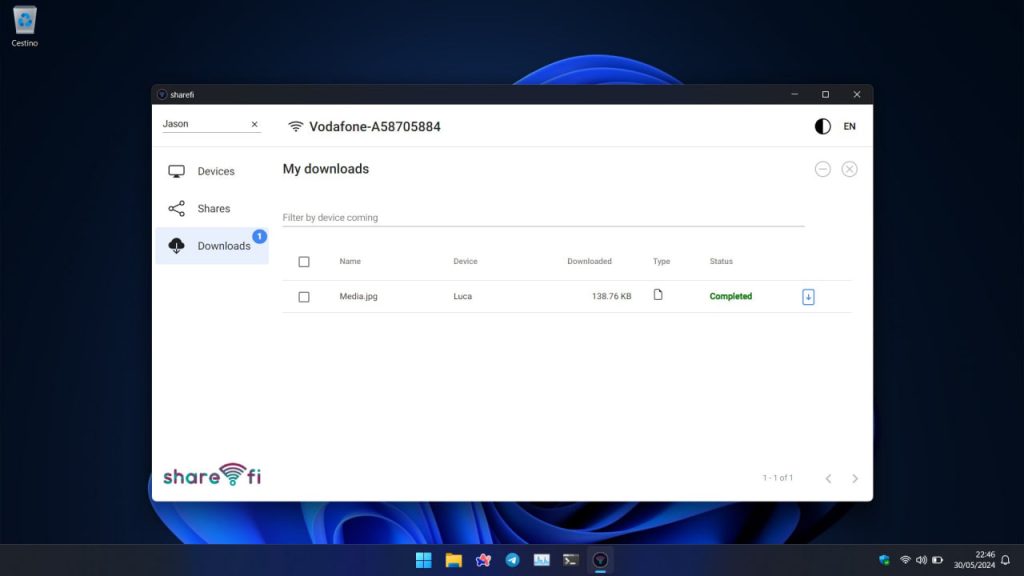Click the circled minus icon in My downloads

coord(822,169)
